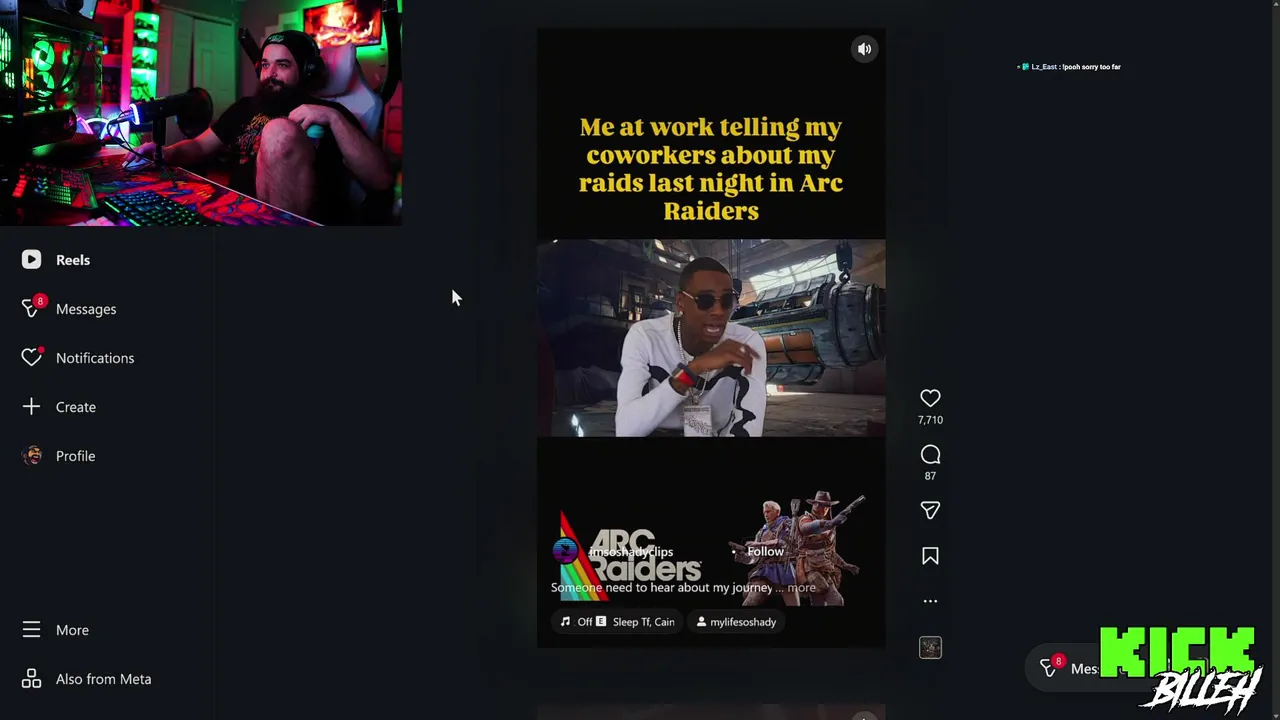Mute reel audio speaker toggle

(x=864, y=49)
